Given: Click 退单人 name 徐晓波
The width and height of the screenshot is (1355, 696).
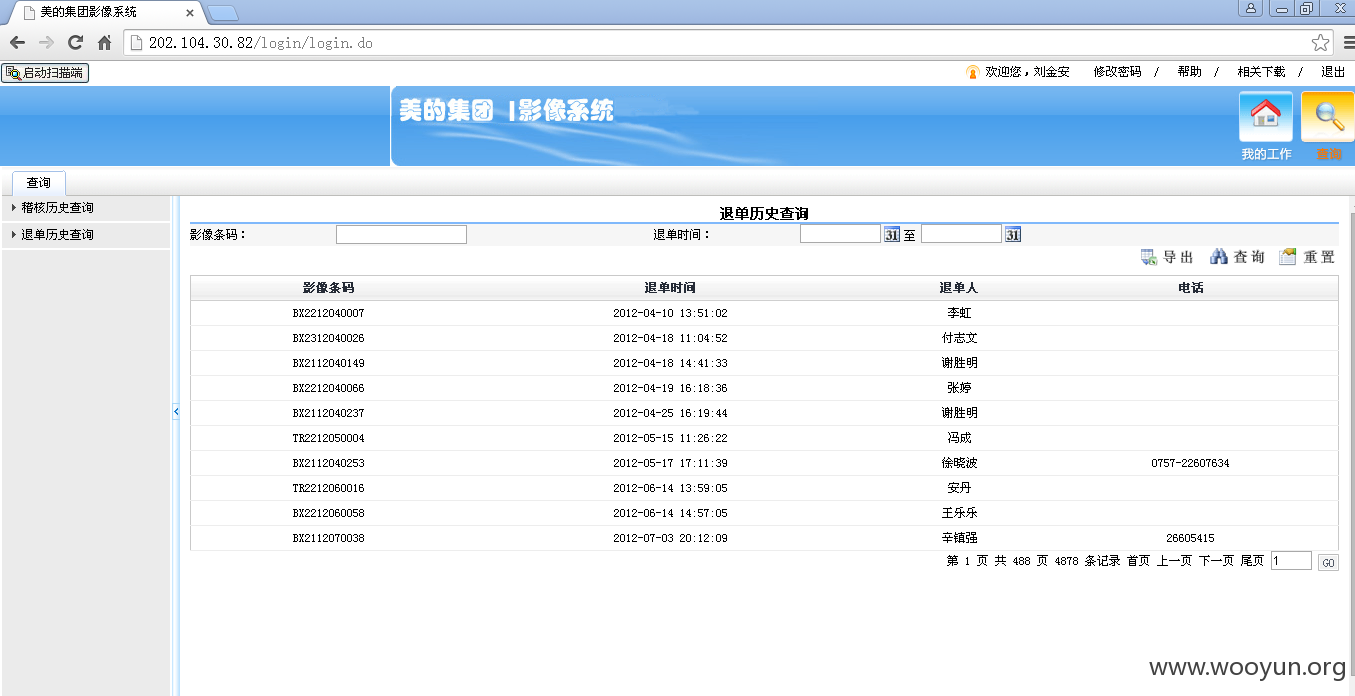Looking at the screenshot, I should click(959, 463).
